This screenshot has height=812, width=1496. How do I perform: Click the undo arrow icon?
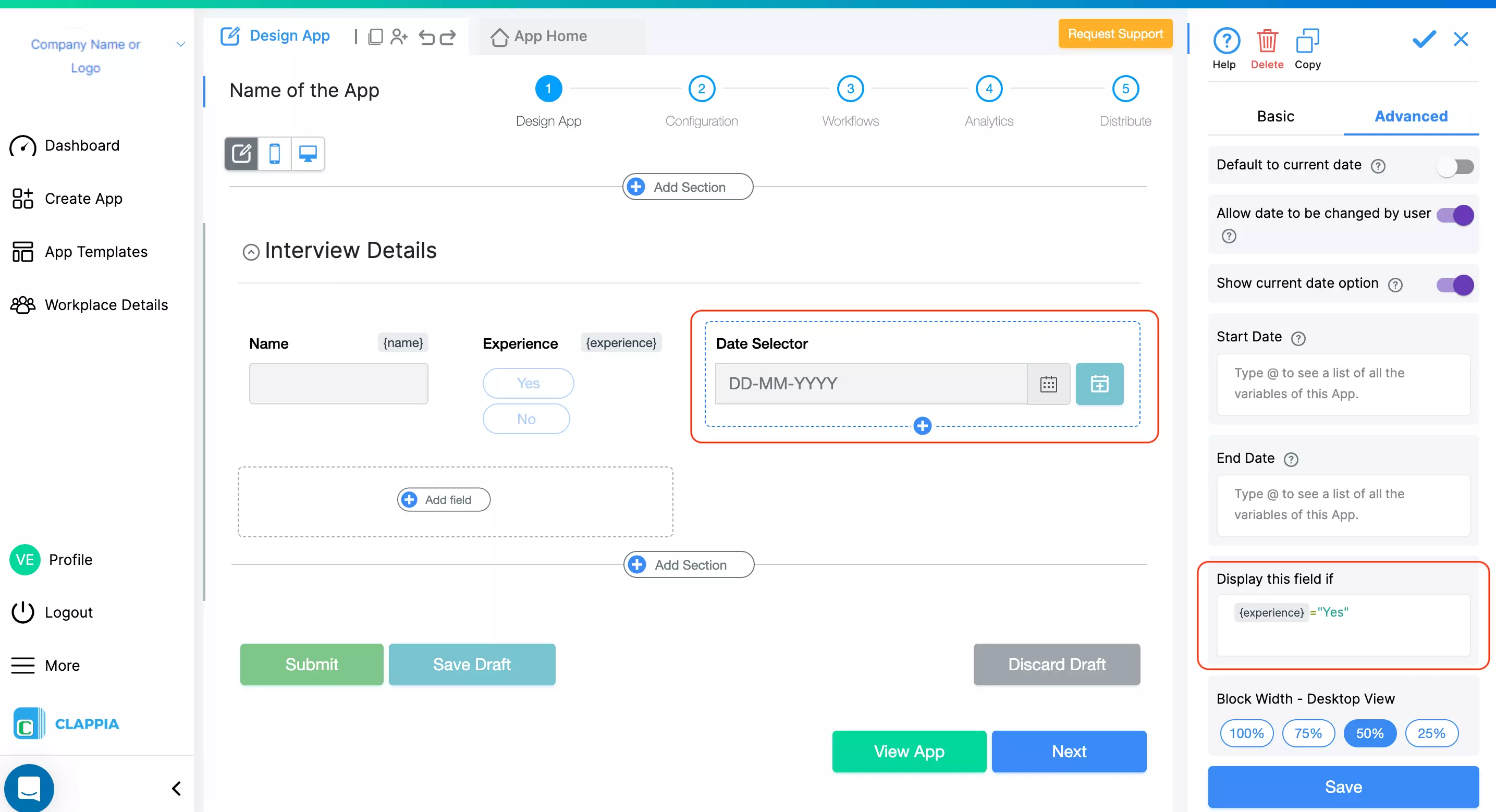click(427, 37)
